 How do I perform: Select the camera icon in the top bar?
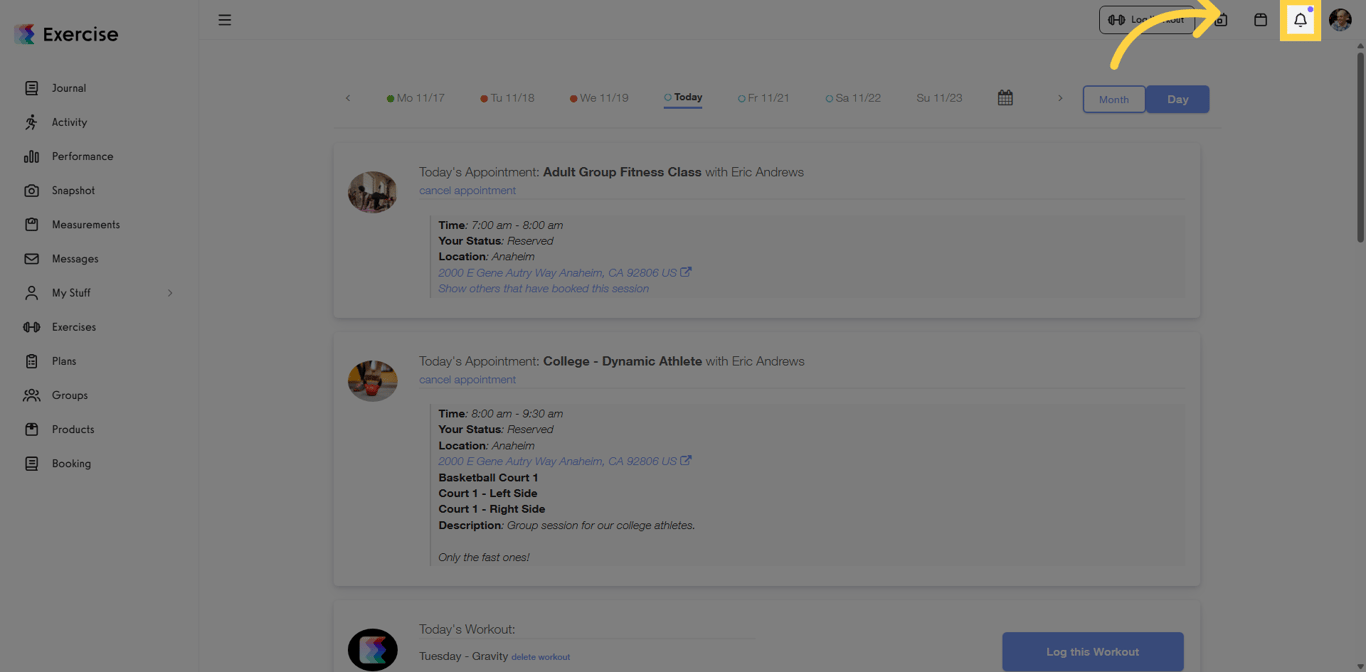click(1221, 19)
